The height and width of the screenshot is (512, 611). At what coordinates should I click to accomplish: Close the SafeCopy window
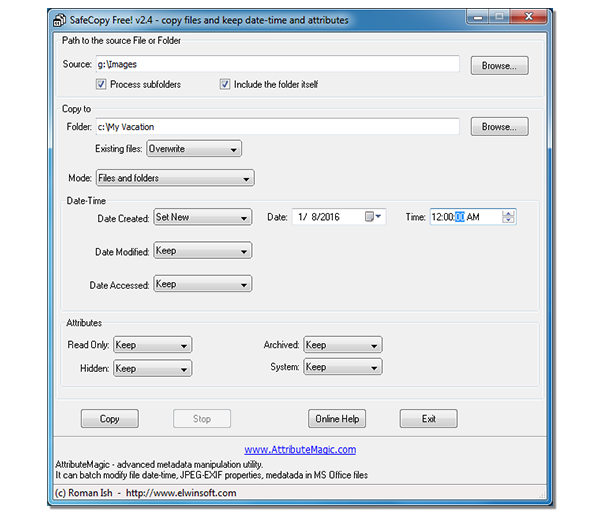[528, 16]
